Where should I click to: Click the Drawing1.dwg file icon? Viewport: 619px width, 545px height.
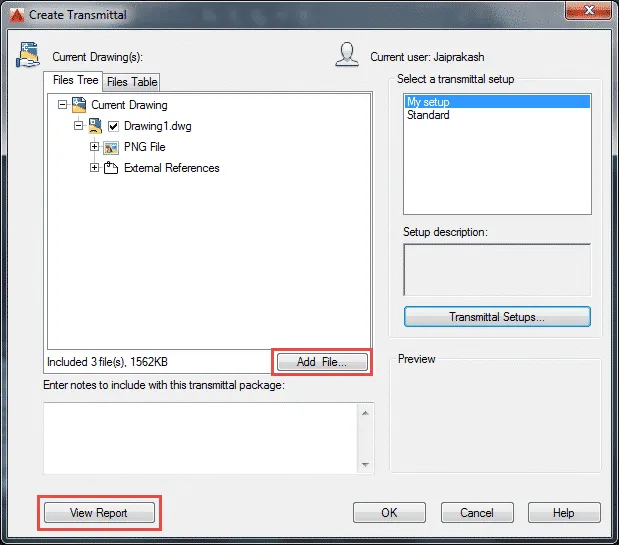pyautogui.click(x=95, y=126)
